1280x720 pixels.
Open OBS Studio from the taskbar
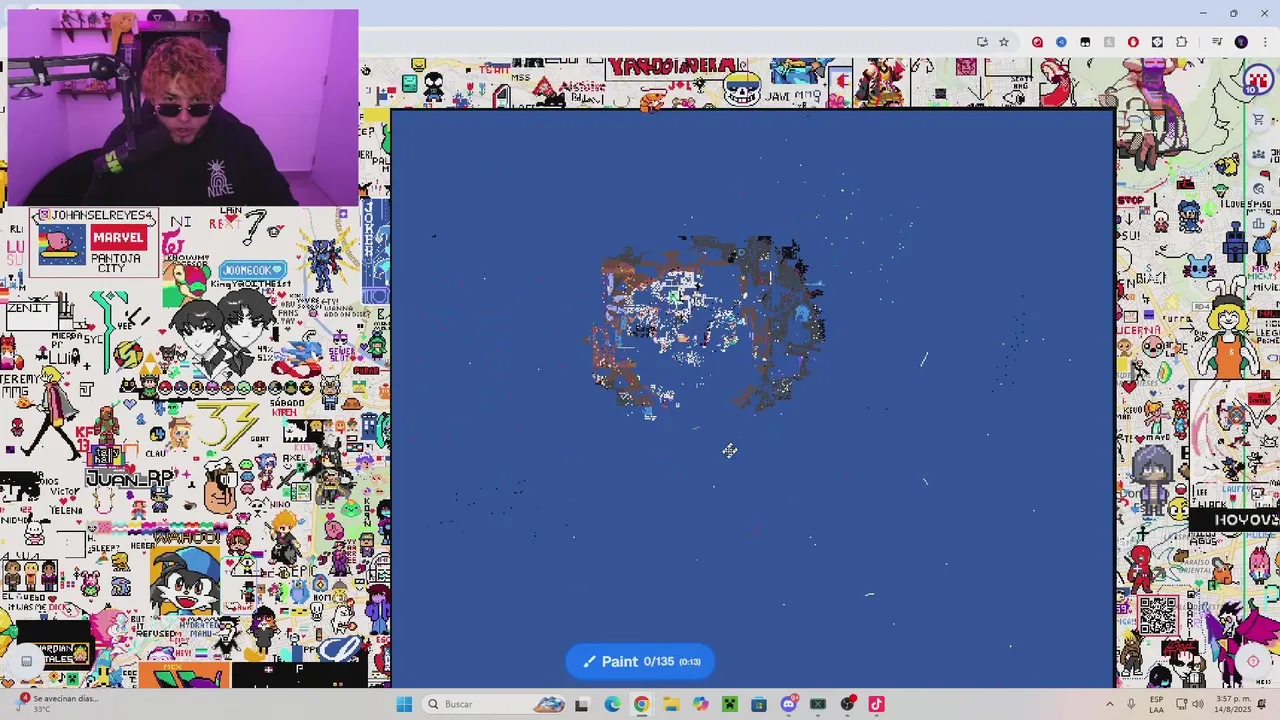point(847,704)
